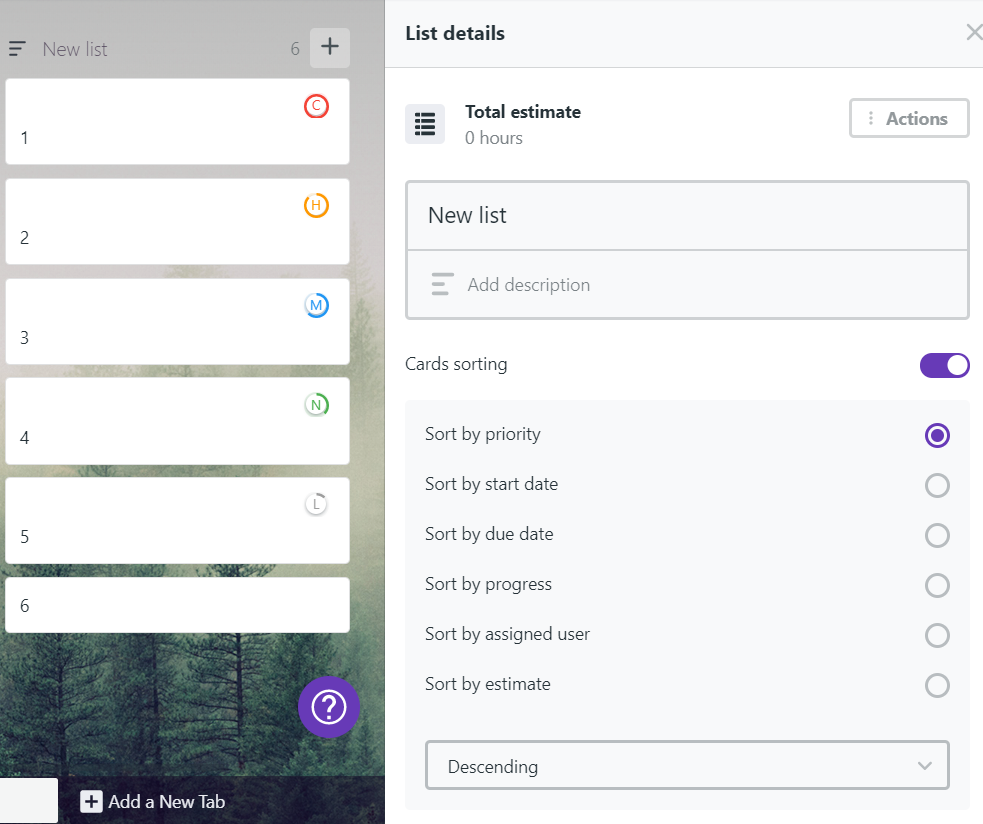
Task: Click the Total estimate list icon
Action: 424,124
